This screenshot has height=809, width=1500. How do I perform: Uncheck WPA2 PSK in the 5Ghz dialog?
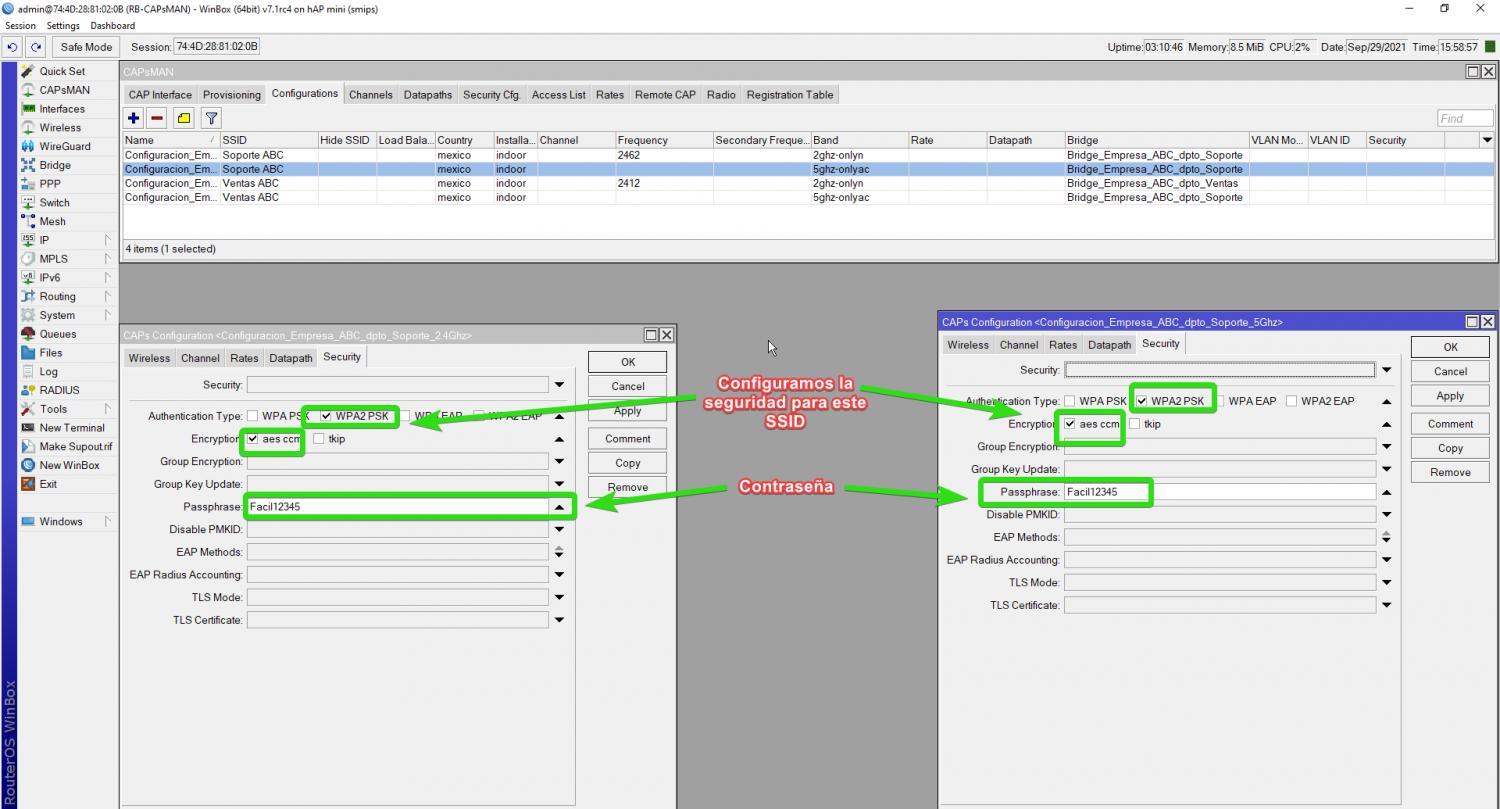click(x=1143, y=401)
